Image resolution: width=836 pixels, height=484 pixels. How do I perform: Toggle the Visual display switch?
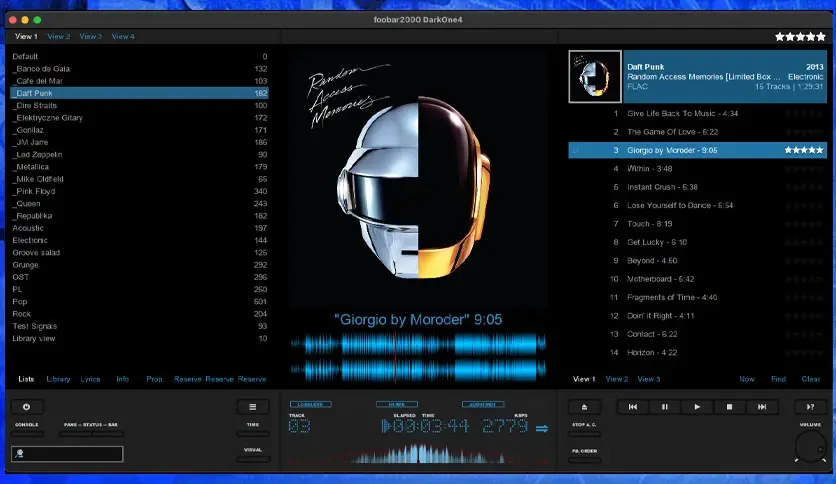tap(252, 460)
